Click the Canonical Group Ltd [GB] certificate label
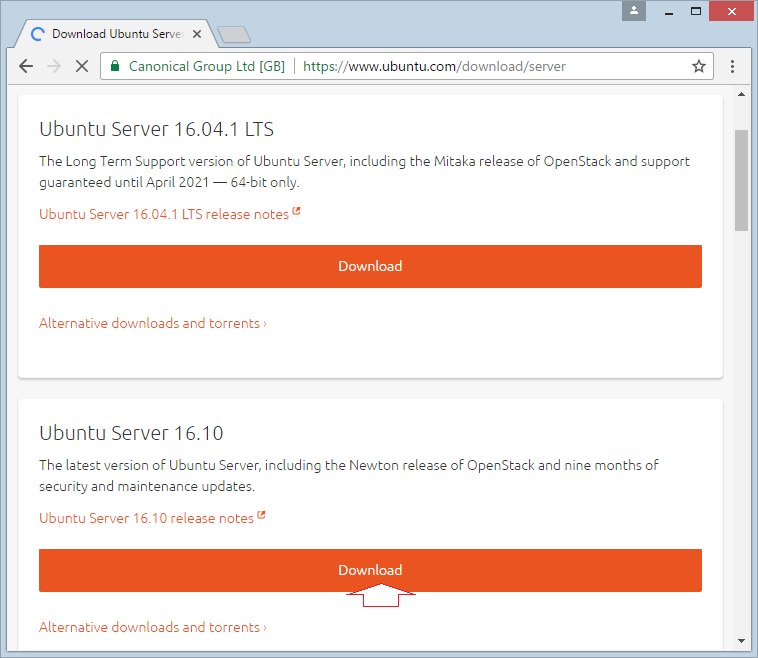Screen dimensions: 758x658 [206, 66]
